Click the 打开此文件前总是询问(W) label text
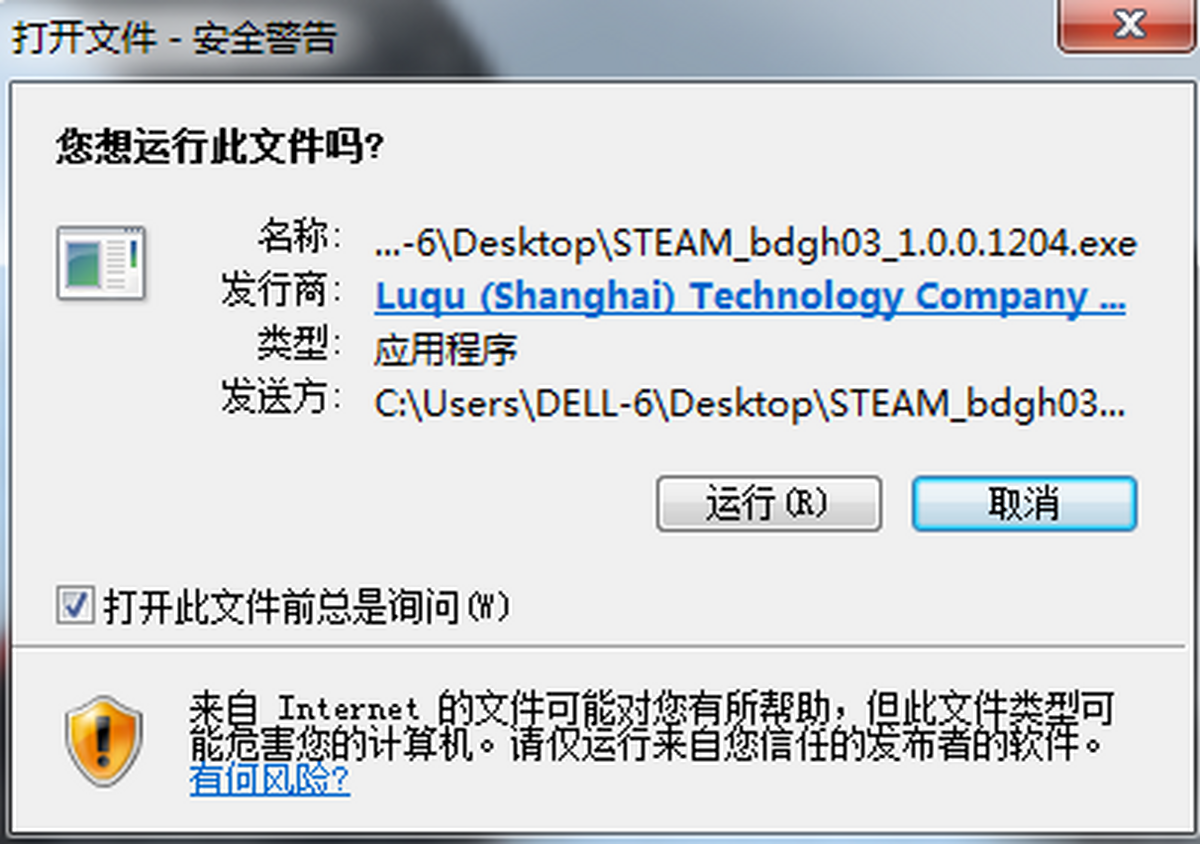This screenshot has height=844, width=1200. point(307,606)
